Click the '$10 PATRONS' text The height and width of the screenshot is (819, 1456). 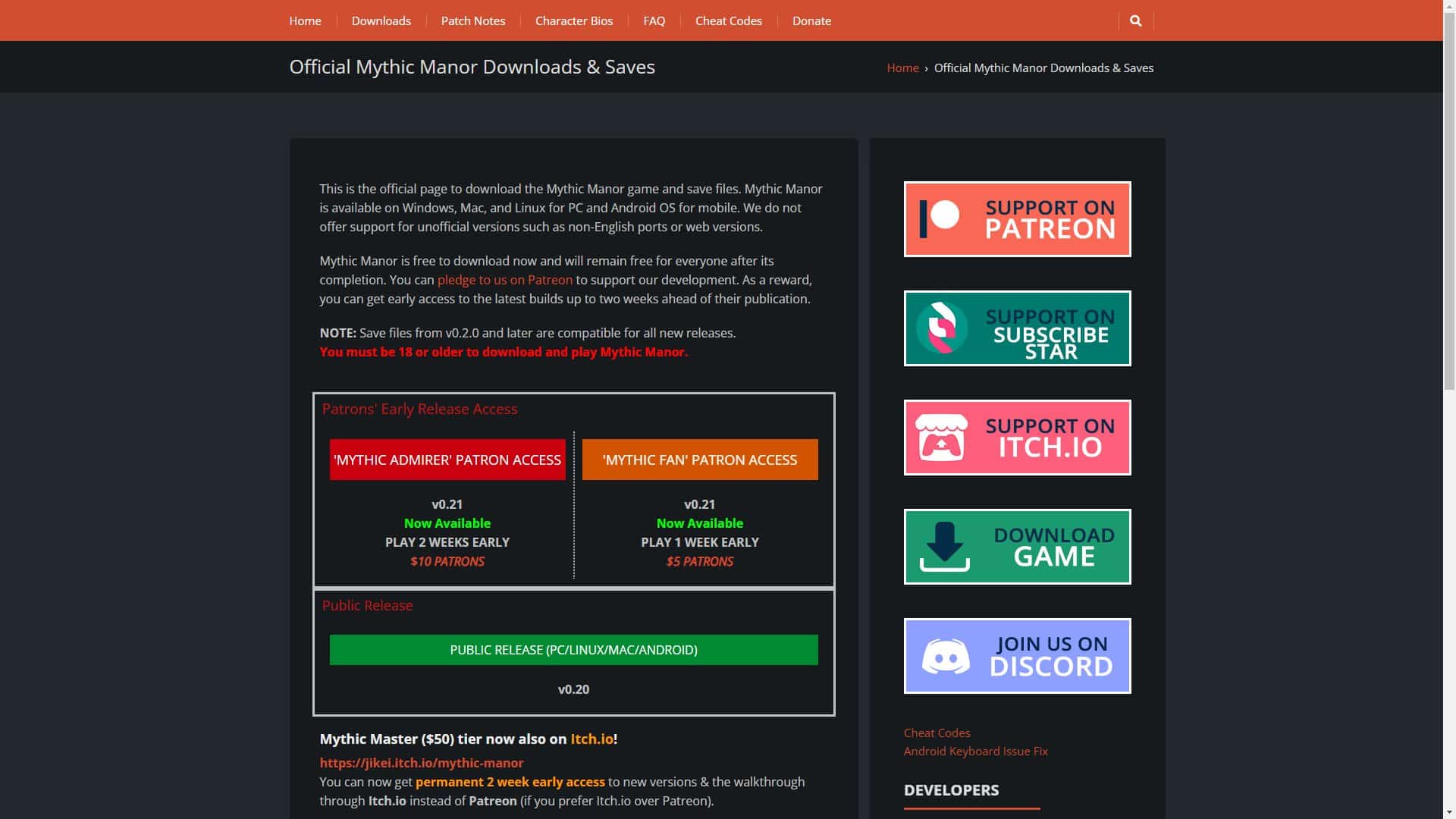(x=447, y=561)
